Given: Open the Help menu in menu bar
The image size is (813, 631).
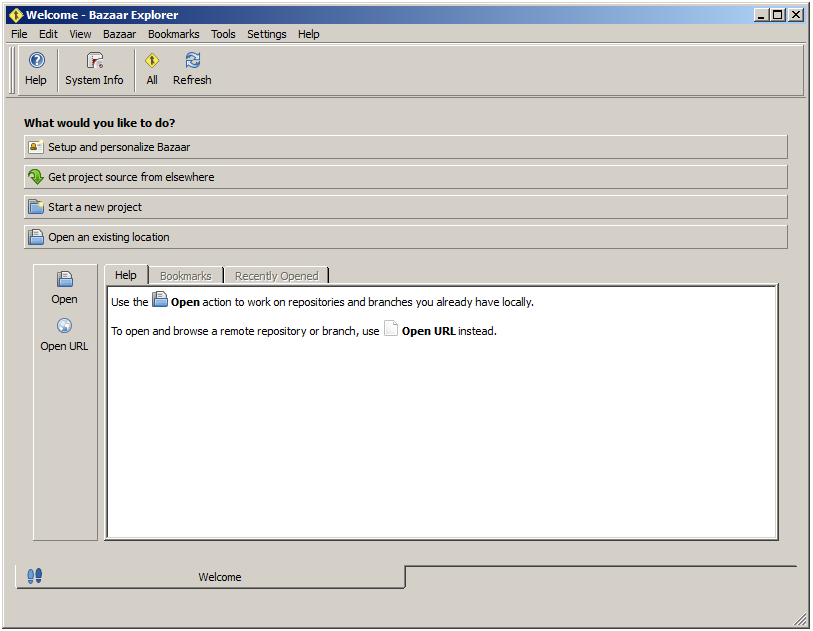Looking at the screenshot, I should click(309, 34).
